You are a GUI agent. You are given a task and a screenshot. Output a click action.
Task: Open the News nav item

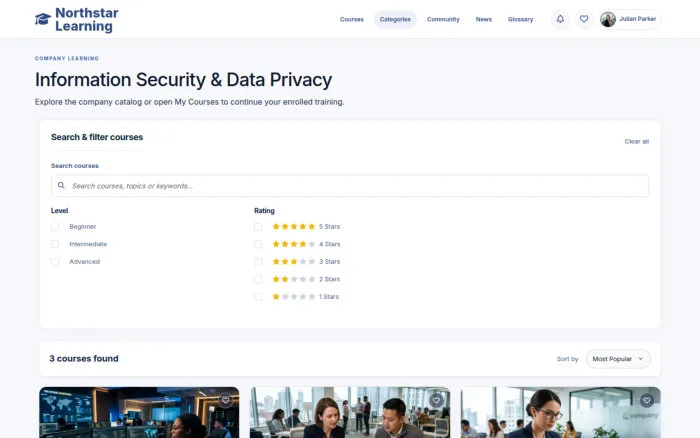(483, 19)
